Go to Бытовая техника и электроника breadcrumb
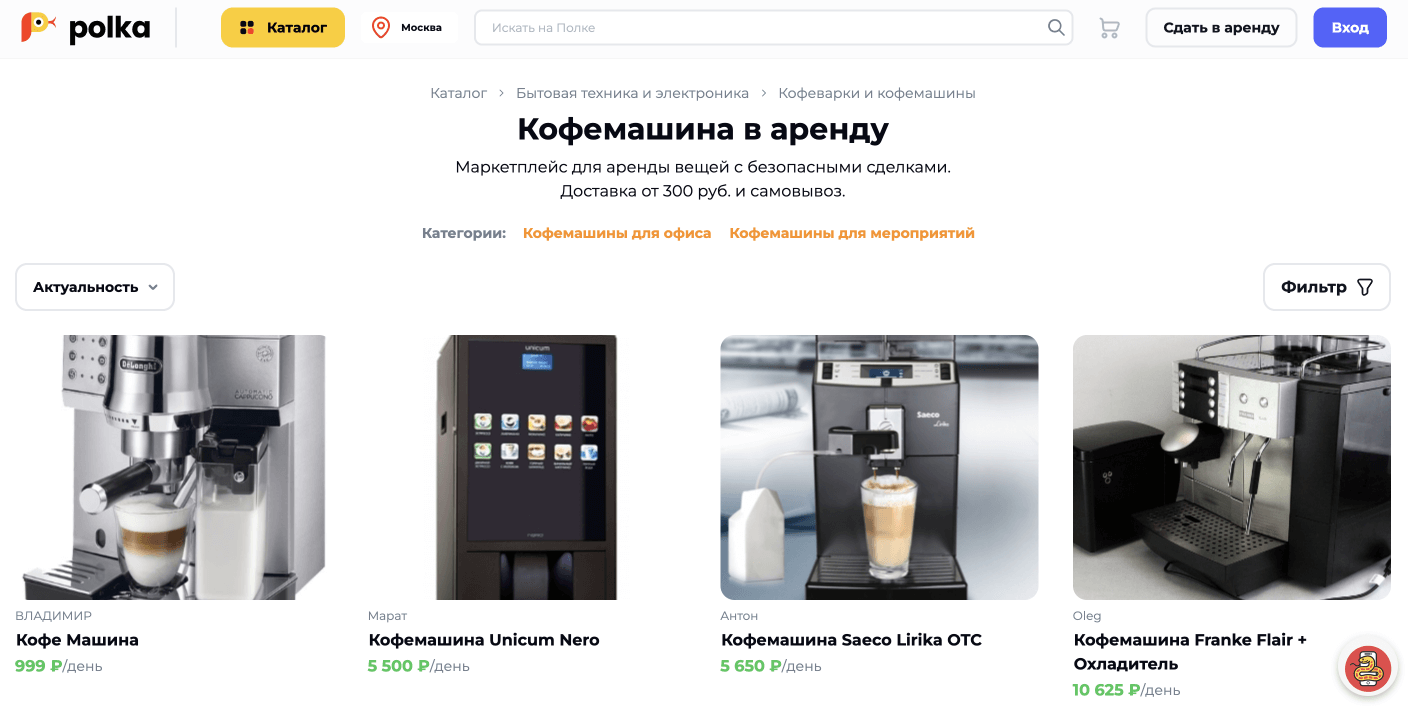The width and height of the screenshot is (1408, 707). pos(632,93)
